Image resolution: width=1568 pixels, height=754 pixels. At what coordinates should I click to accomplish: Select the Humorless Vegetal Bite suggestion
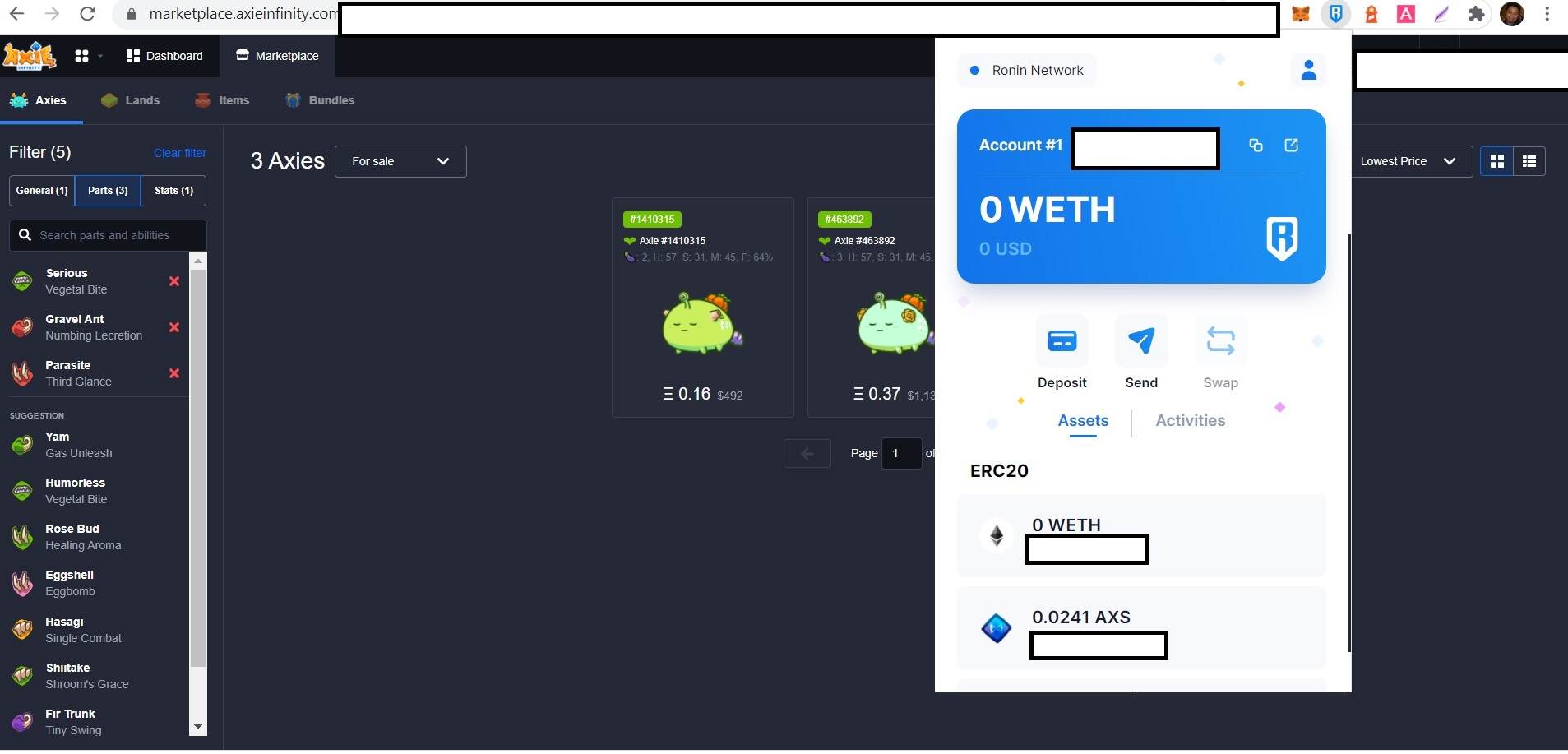pos(97,491)
